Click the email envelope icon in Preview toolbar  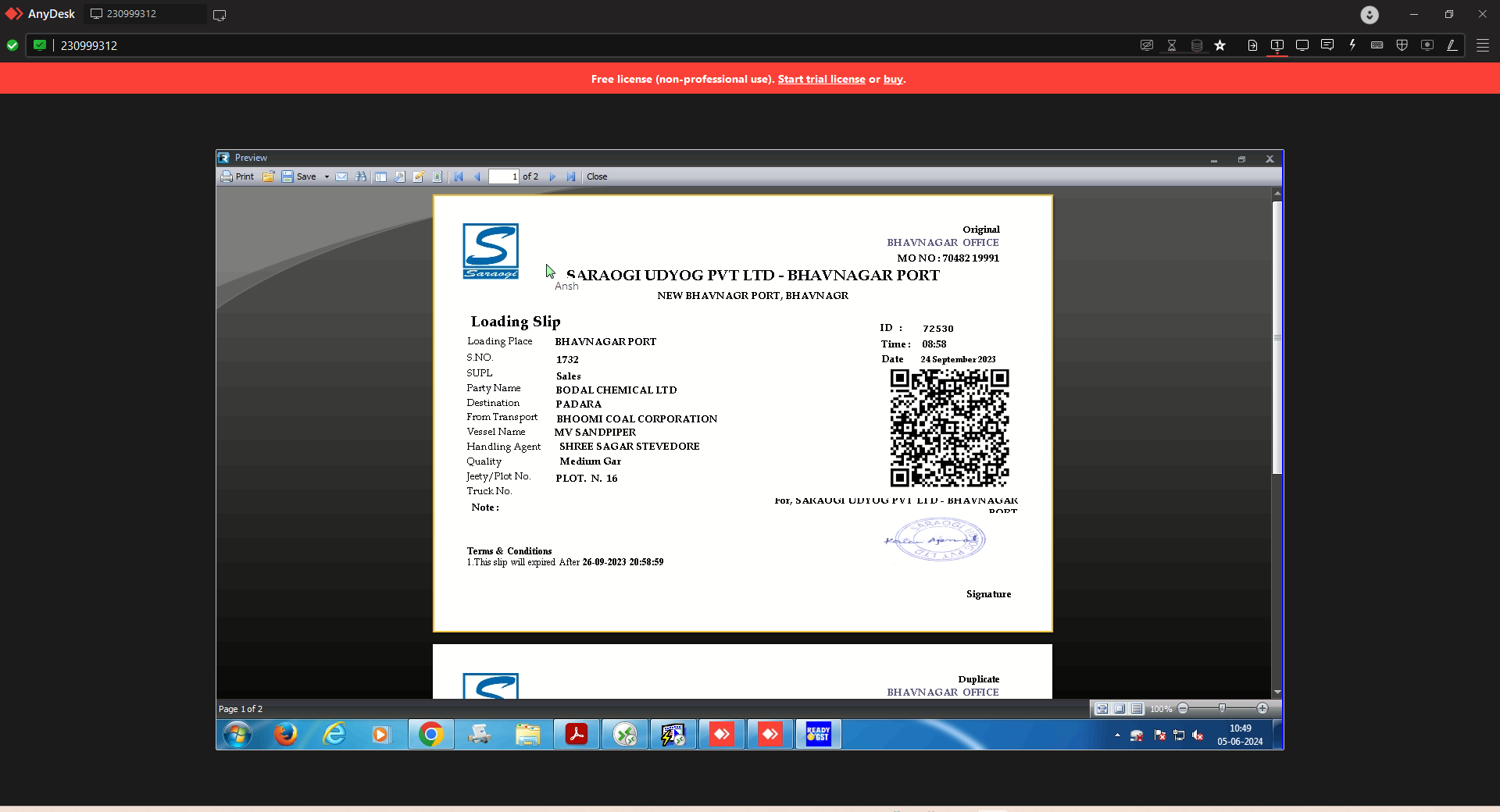click(x=341, y=176)
